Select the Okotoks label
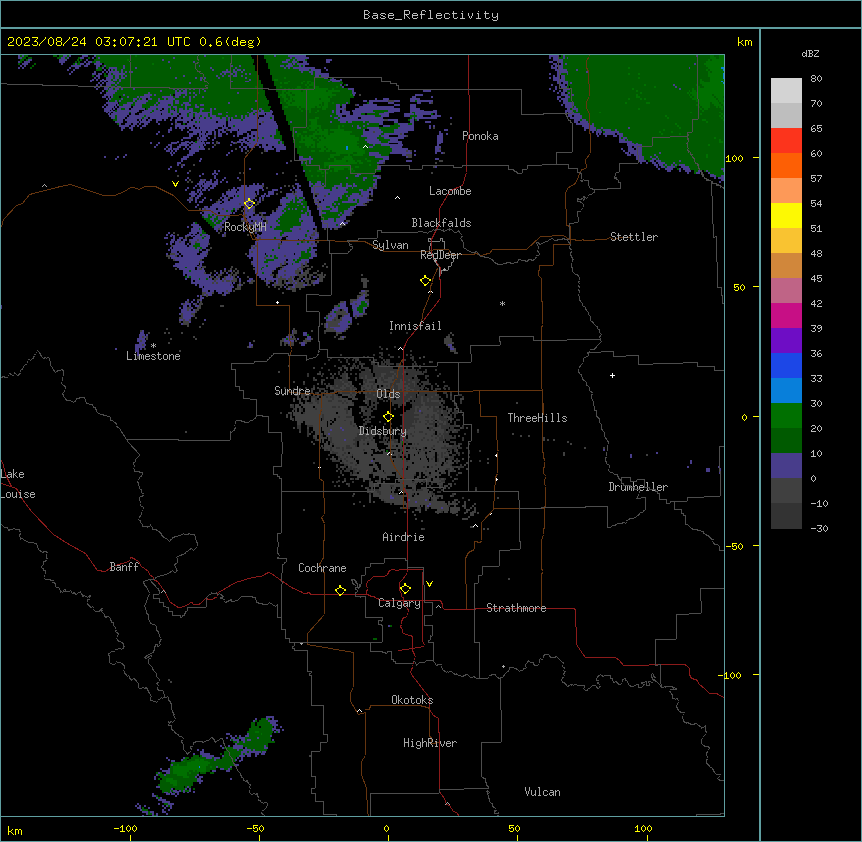Screen dimensions: 862x842 point(412,700)
